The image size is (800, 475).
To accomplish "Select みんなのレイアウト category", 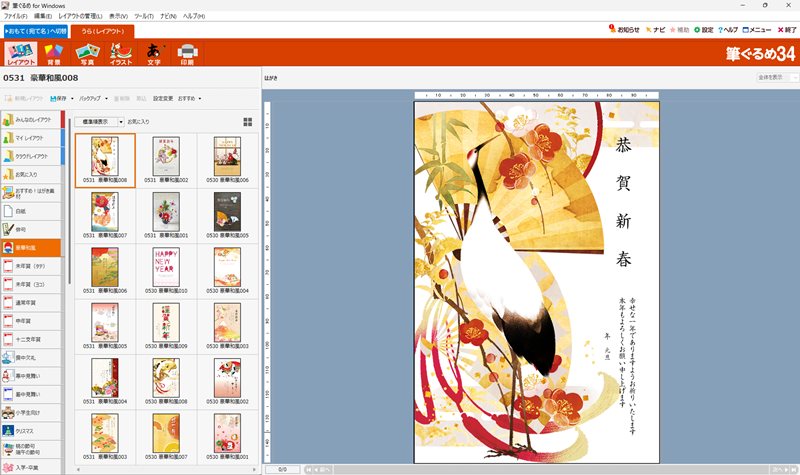I will click(x=31, y=119).
